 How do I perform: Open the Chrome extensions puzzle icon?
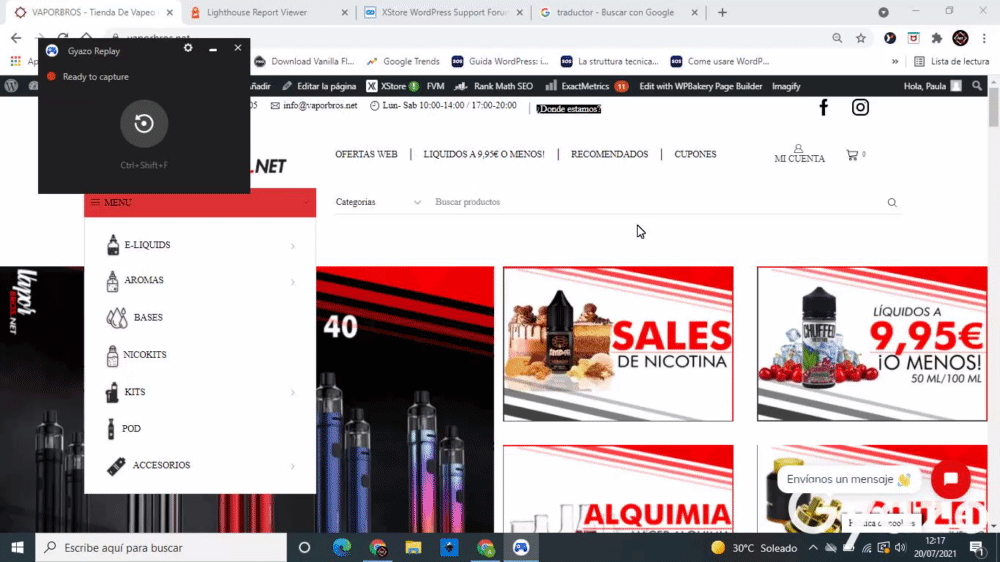point(937,38)
